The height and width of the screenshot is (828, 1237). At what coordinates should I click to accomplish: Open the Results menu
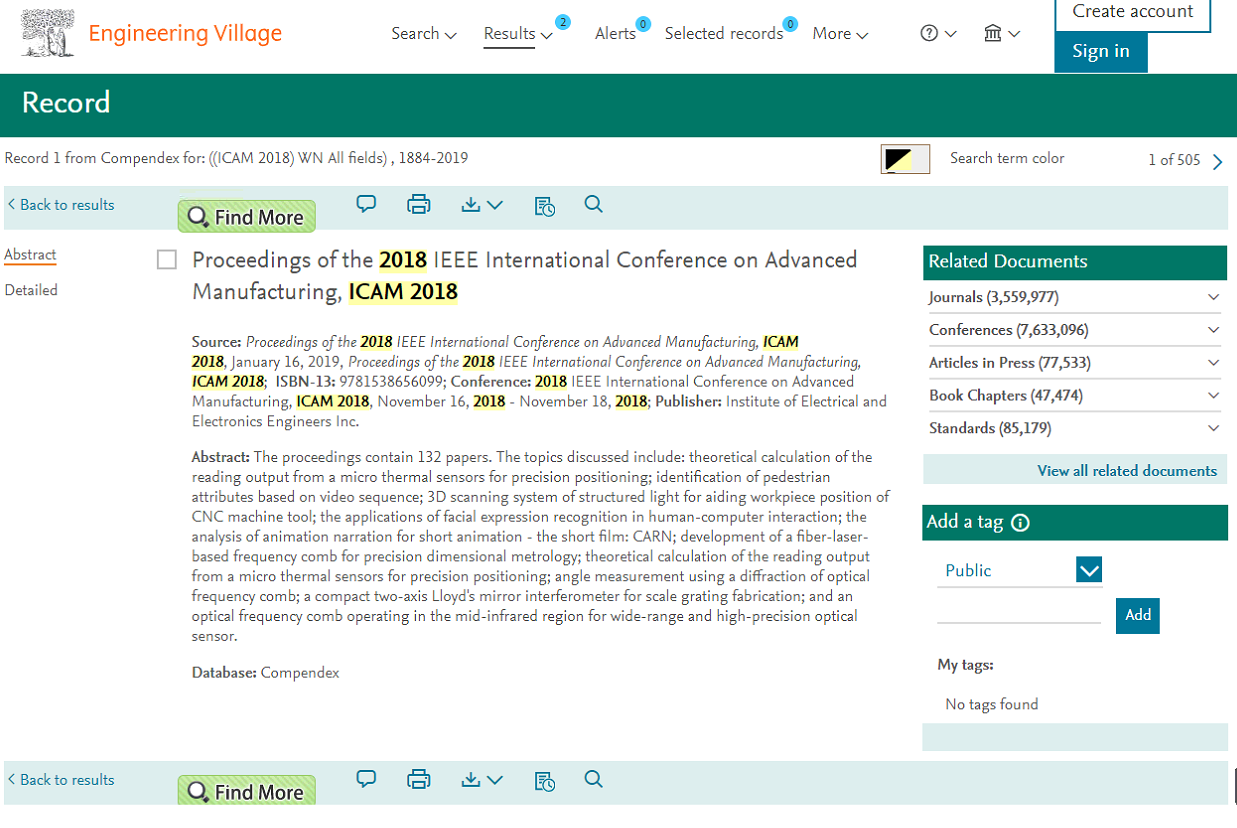click(x=518, y=34)
